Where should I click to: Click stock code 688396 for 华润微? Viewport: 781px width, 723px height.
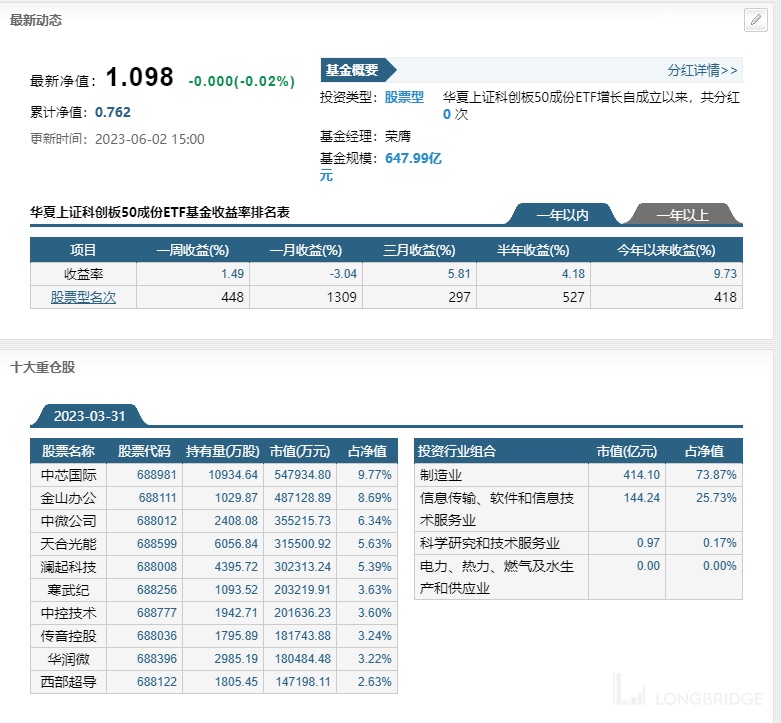(x=157, y=658)
